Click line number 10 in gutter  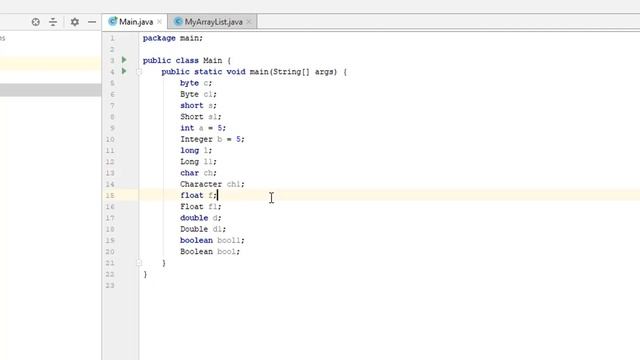[110, 139]
